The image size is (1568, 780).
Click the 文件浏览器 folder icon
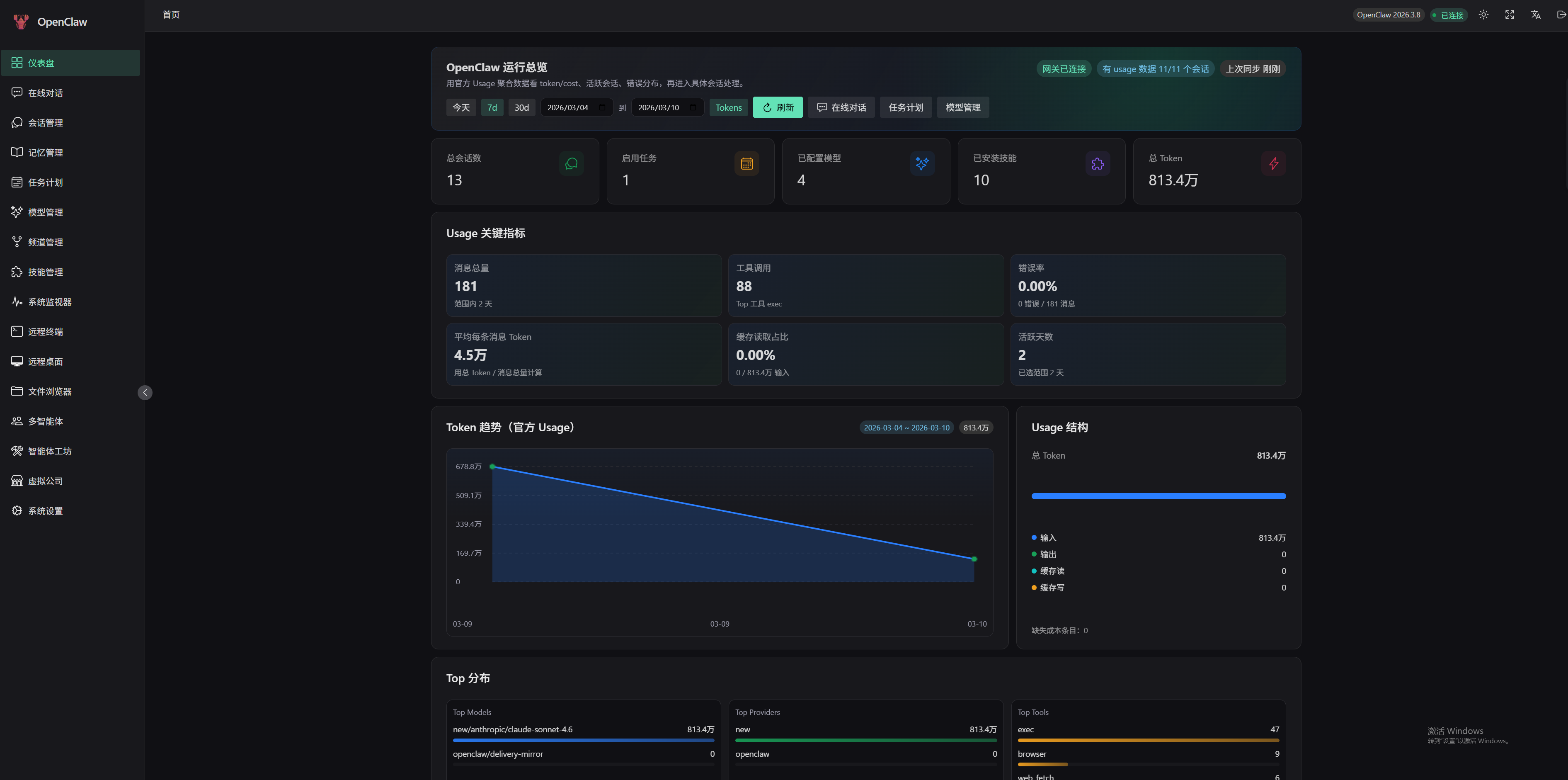(17, 391)
